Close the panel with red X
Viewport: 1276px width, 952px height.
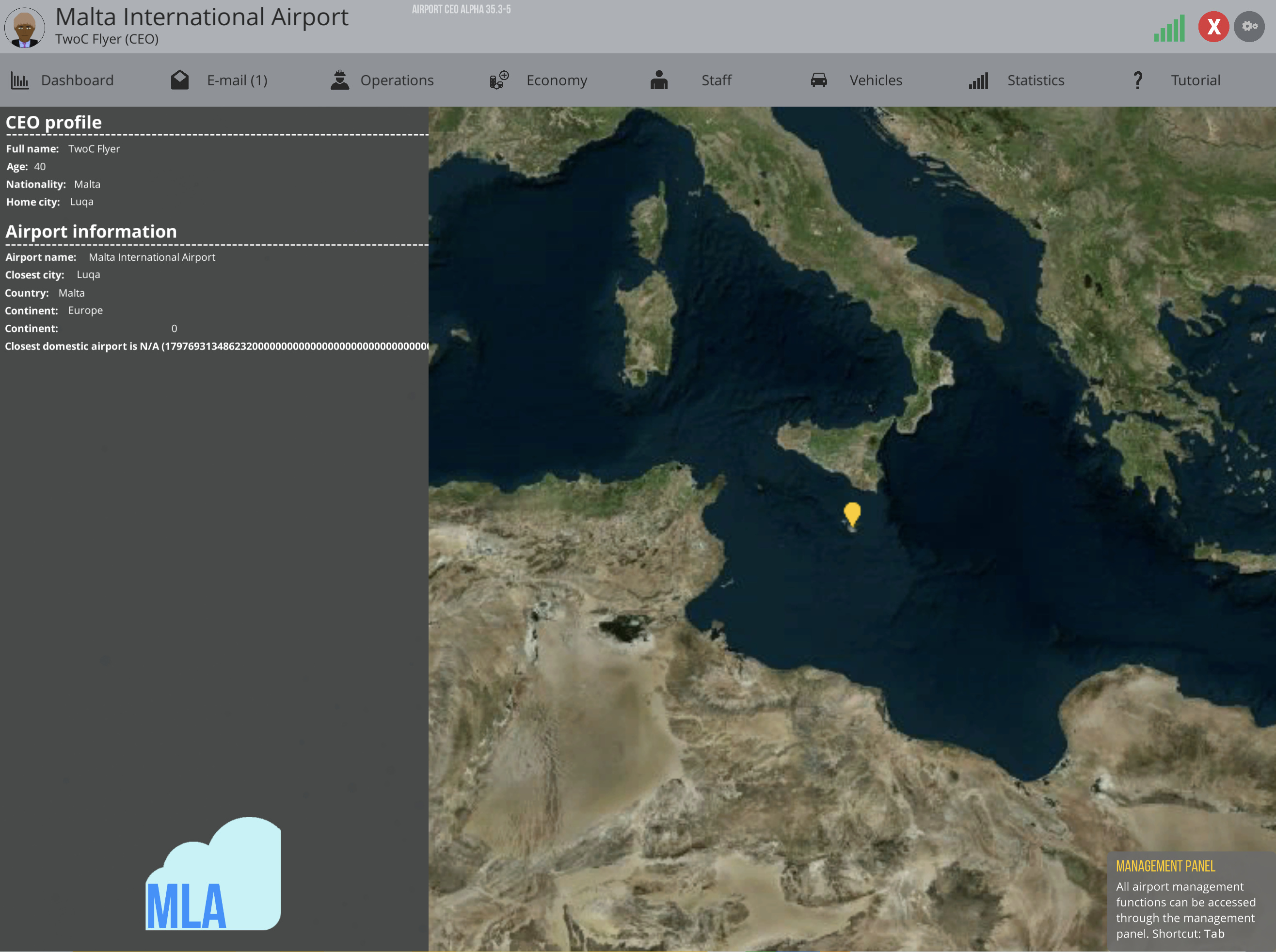tap(1214, 27)
